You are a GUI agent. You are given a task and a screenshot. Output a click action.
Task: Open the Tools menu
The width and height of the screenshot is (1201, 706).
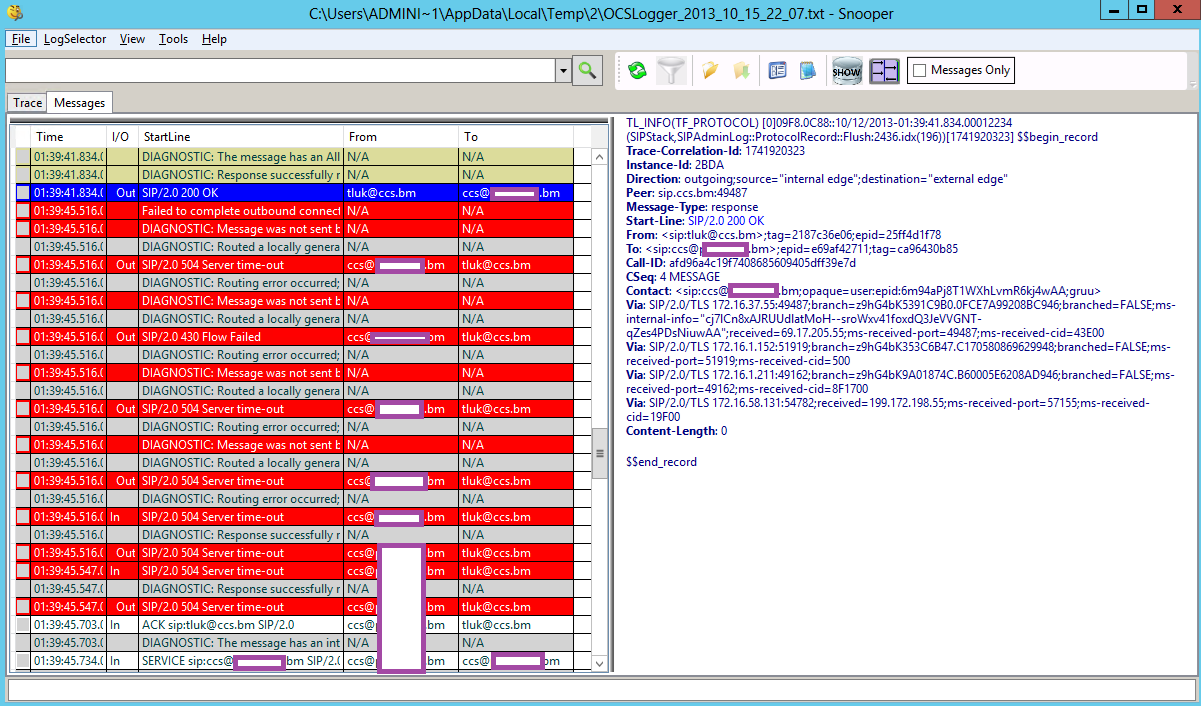tap(173, 39)
